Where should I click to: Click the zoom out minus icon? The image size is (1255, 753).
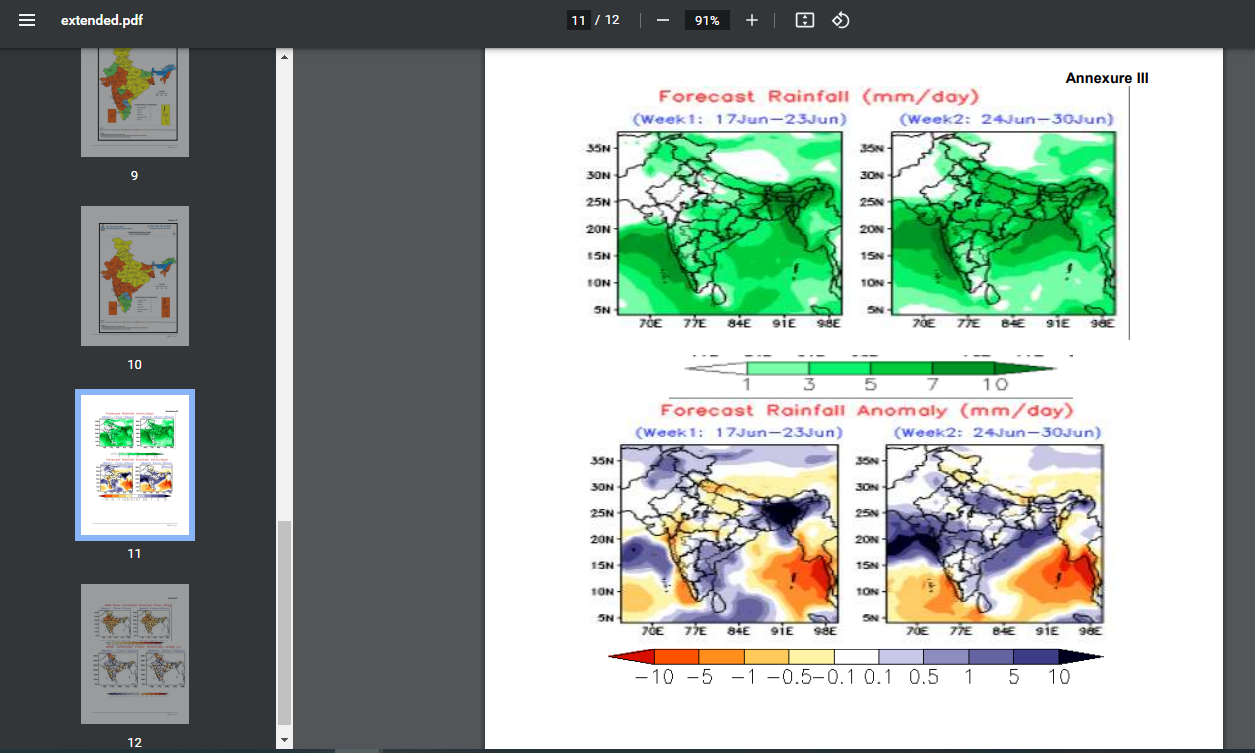point(662,20)
